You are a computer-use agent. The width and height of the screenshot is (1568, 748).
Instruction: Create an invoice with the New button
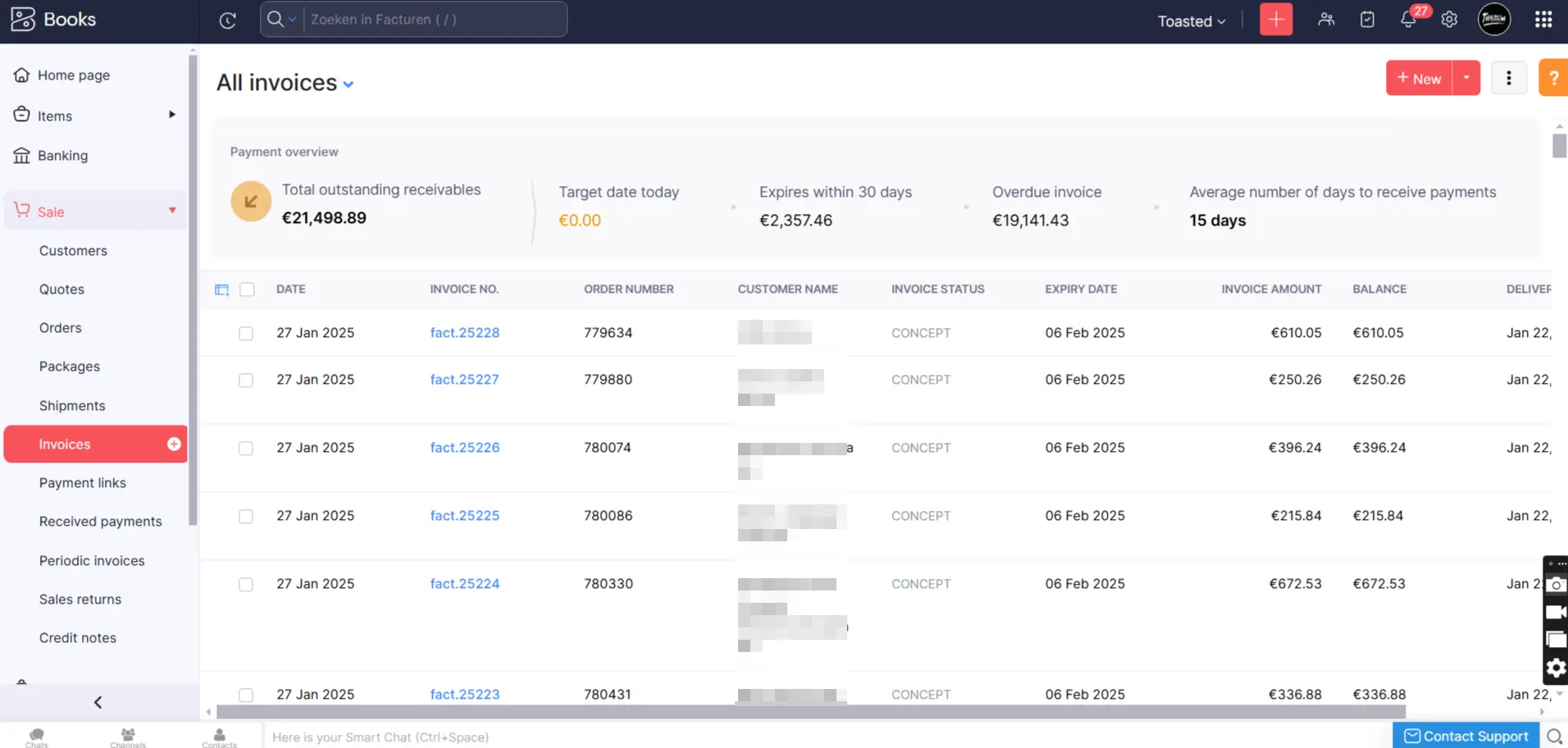click(x=1419, y=78)
